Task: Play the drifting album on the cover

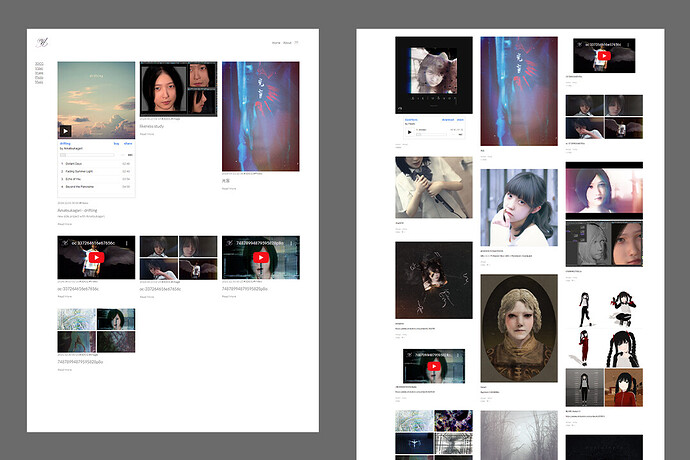Action: coord(65,131)
